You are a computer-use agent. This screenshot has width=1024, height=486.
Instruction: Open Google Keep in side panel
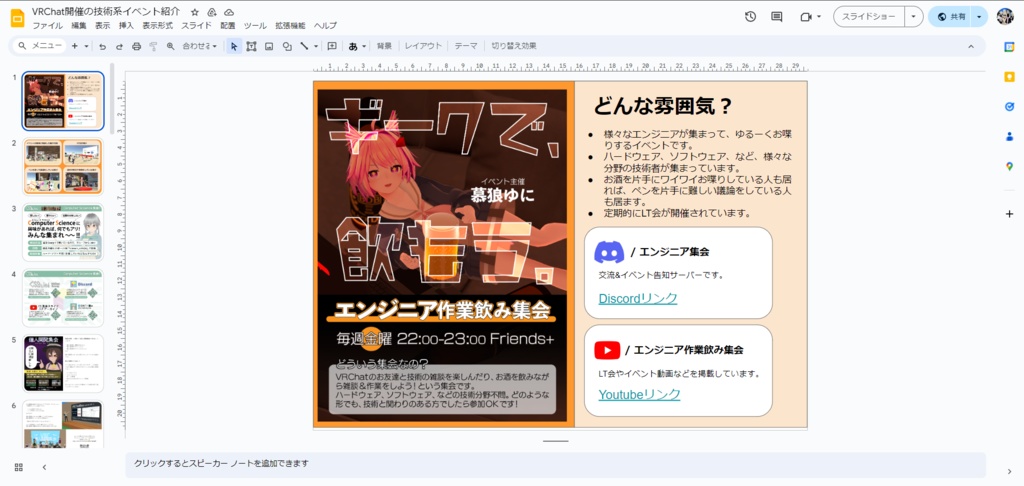(1009, 77)
